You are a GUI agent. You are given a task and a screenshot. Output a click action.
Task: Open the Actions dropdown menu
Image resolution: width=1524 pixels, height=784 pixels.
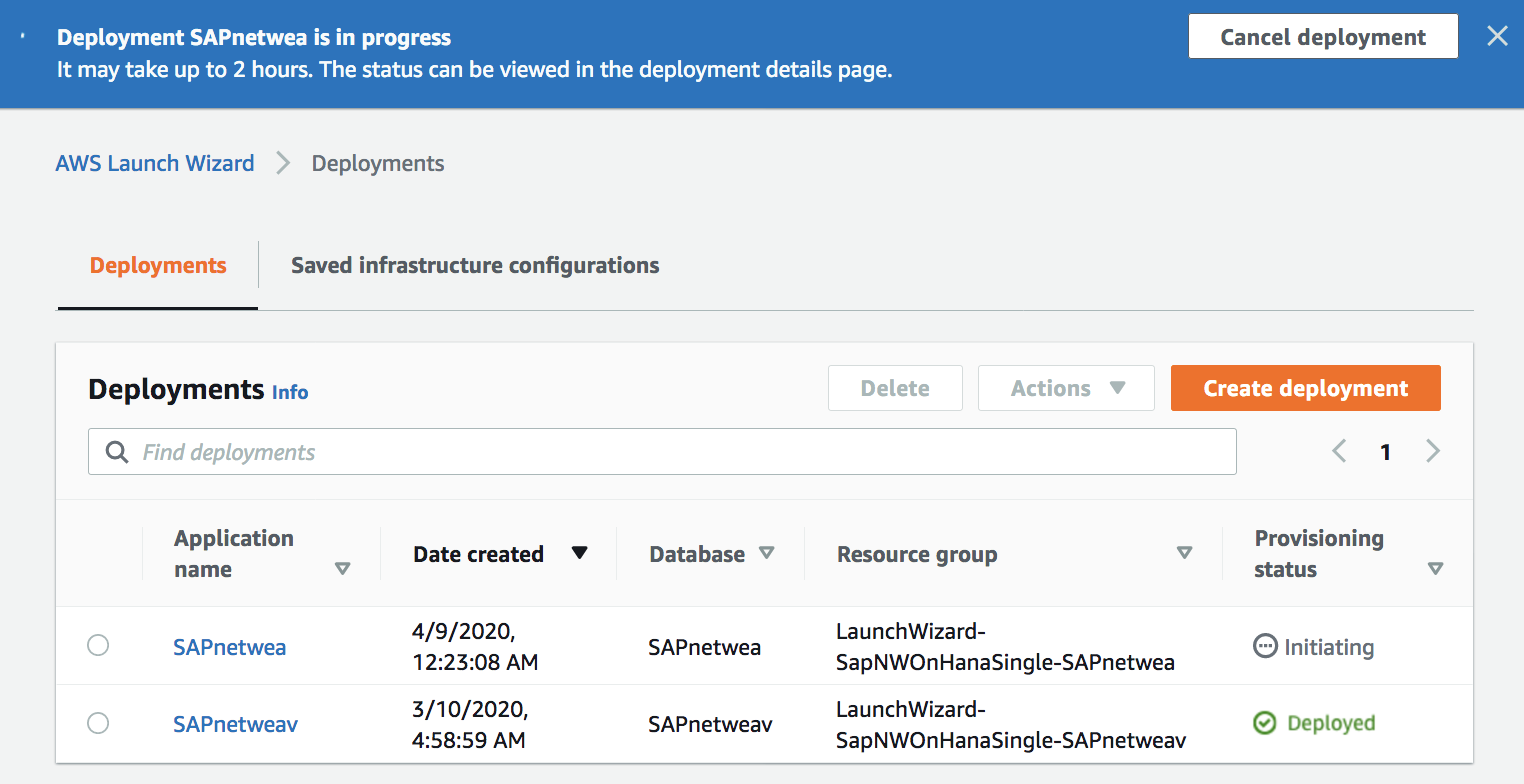[1066, 388]
